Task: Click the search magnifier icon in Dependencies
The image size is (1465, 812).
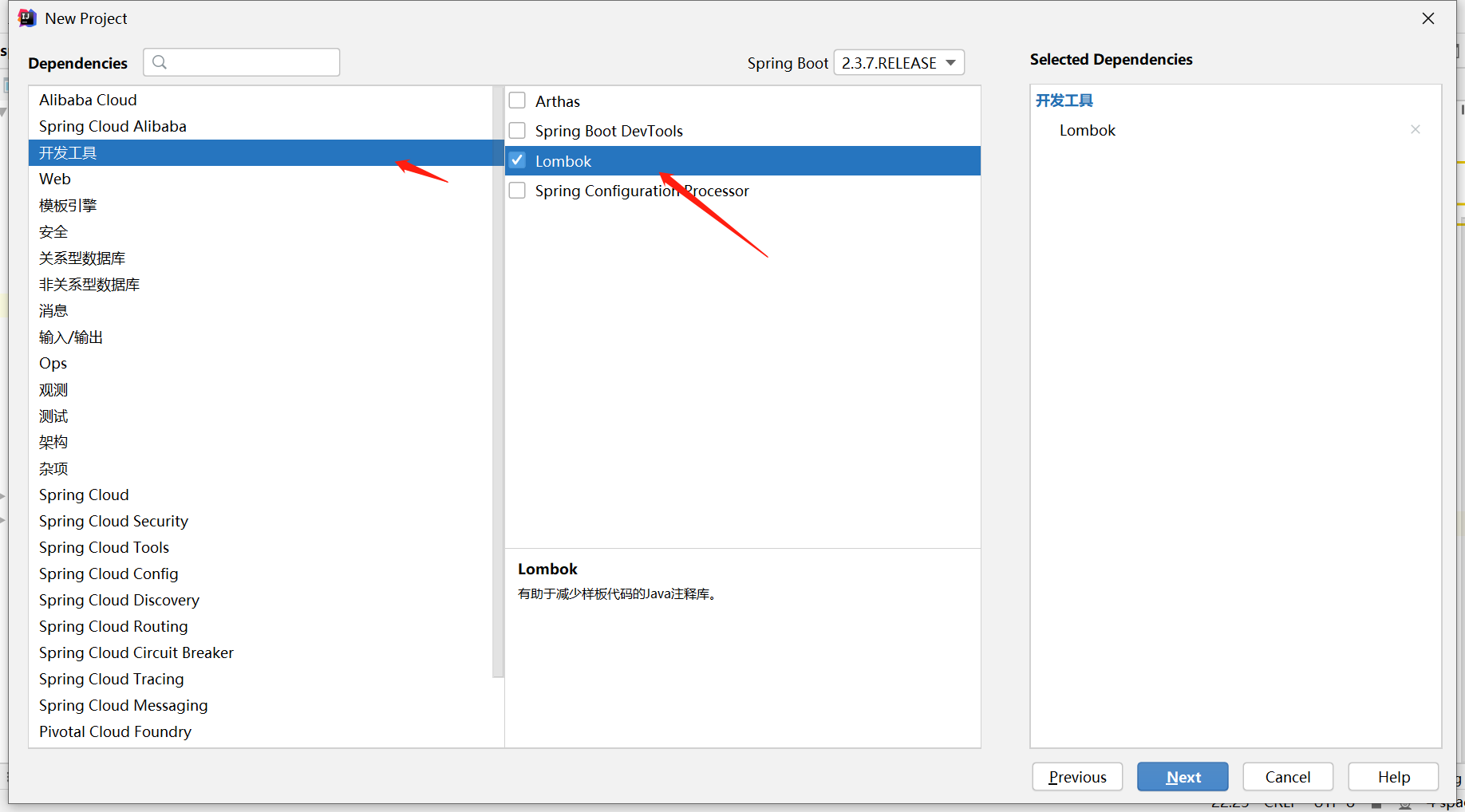Action: [160, 62]
